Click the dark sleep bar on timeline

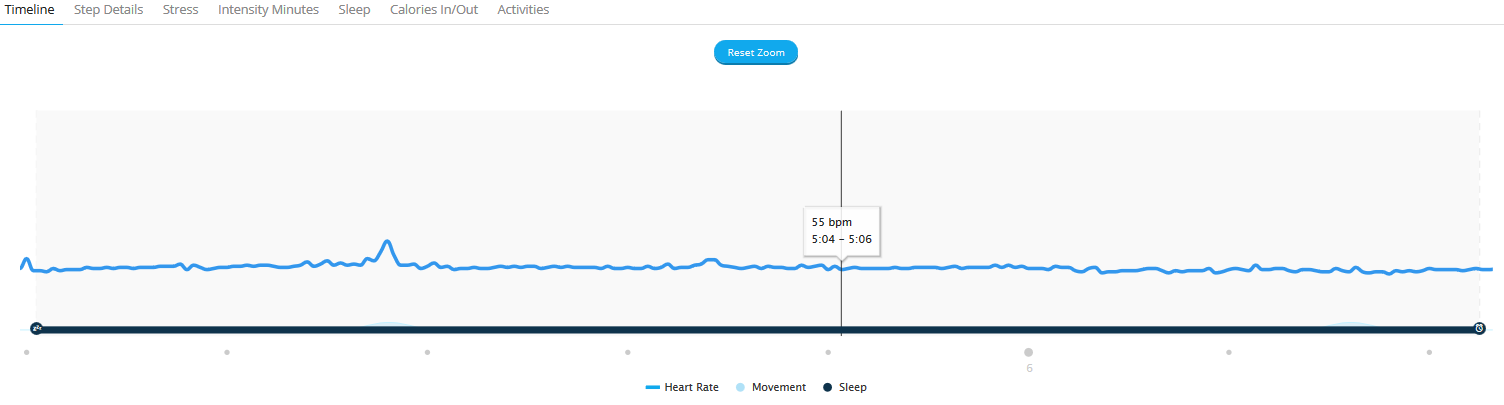(x=700, y=329)
